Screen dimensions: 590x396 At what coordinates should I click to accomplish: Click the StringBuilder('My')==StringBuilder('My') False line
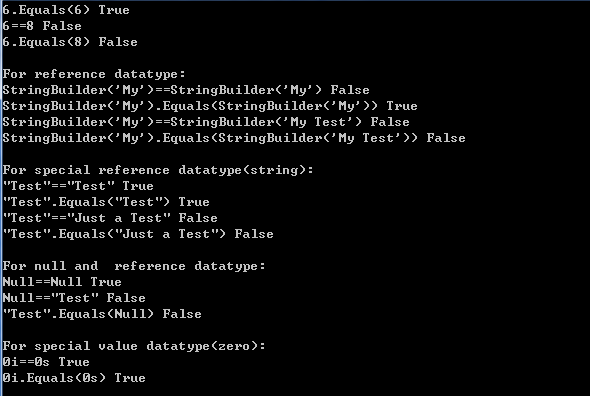186,90
